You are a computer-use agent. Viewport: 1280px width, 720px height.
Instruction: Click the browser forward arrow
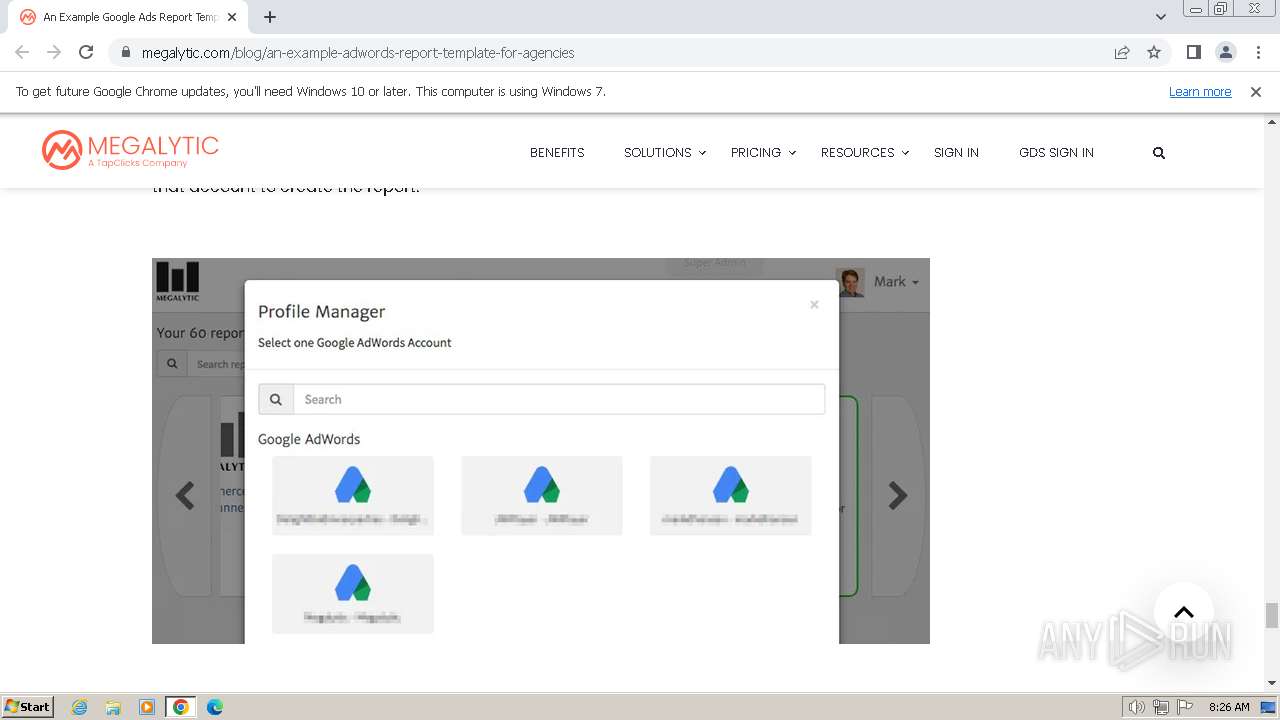pyautogui.click(x=54, y=52)
